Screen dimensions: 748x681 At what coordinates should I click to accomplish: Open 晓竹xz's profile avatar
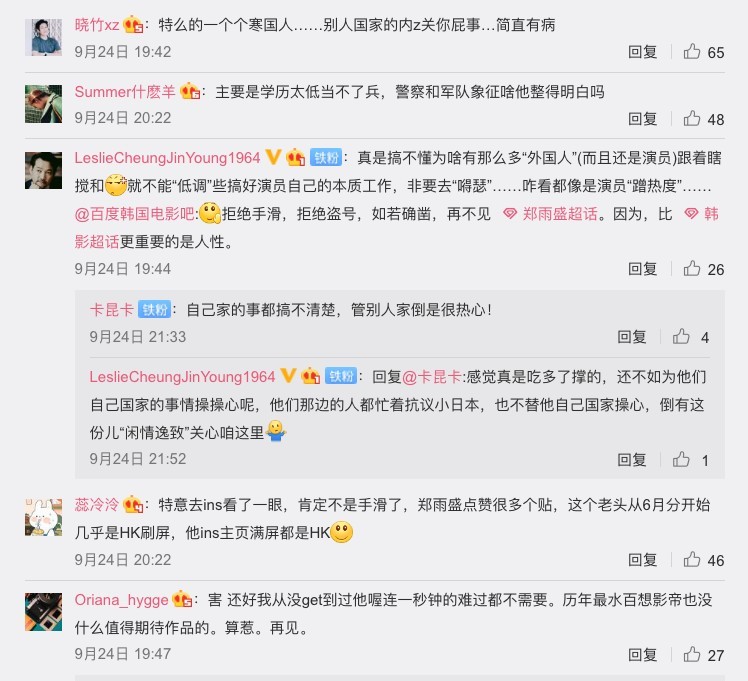[43, 37]
